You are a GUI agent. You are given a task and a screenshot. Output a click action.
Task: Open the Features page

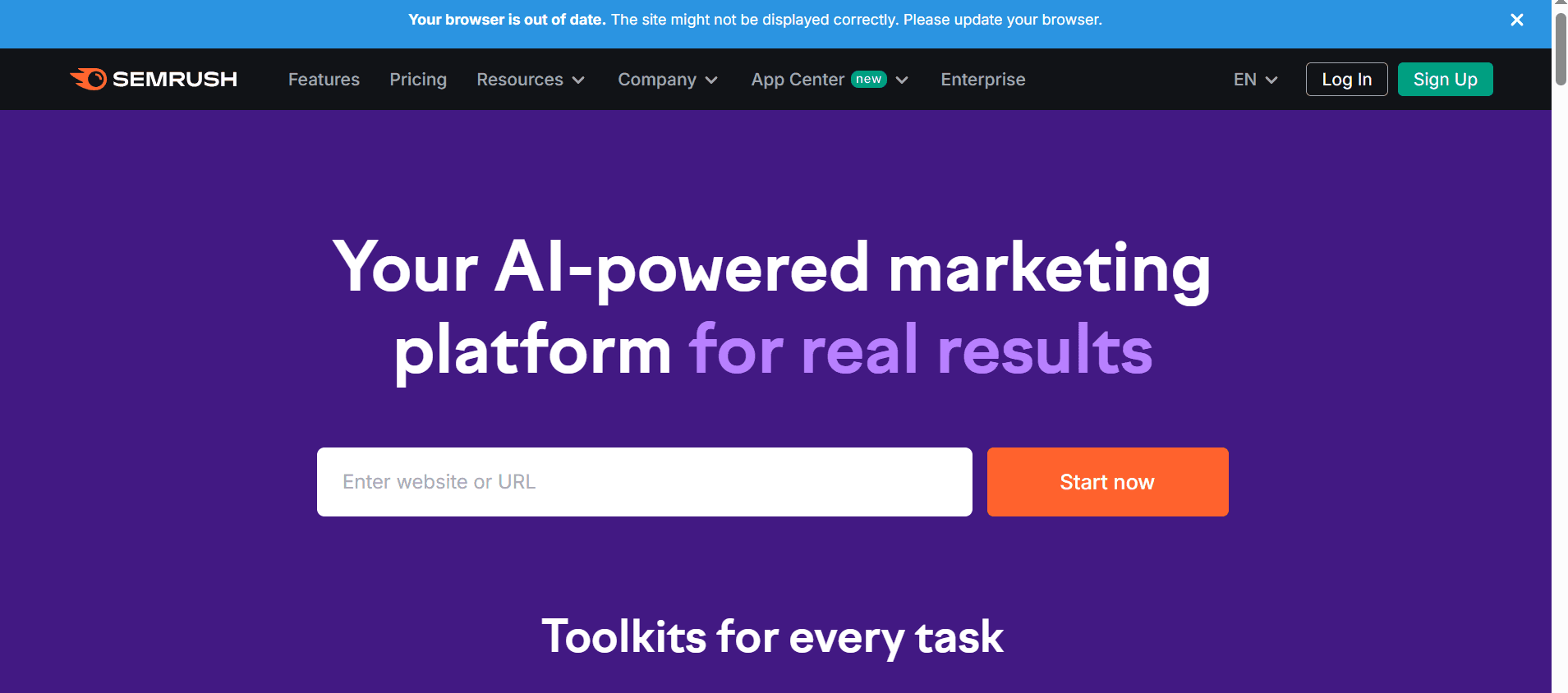tap(324, 80)
